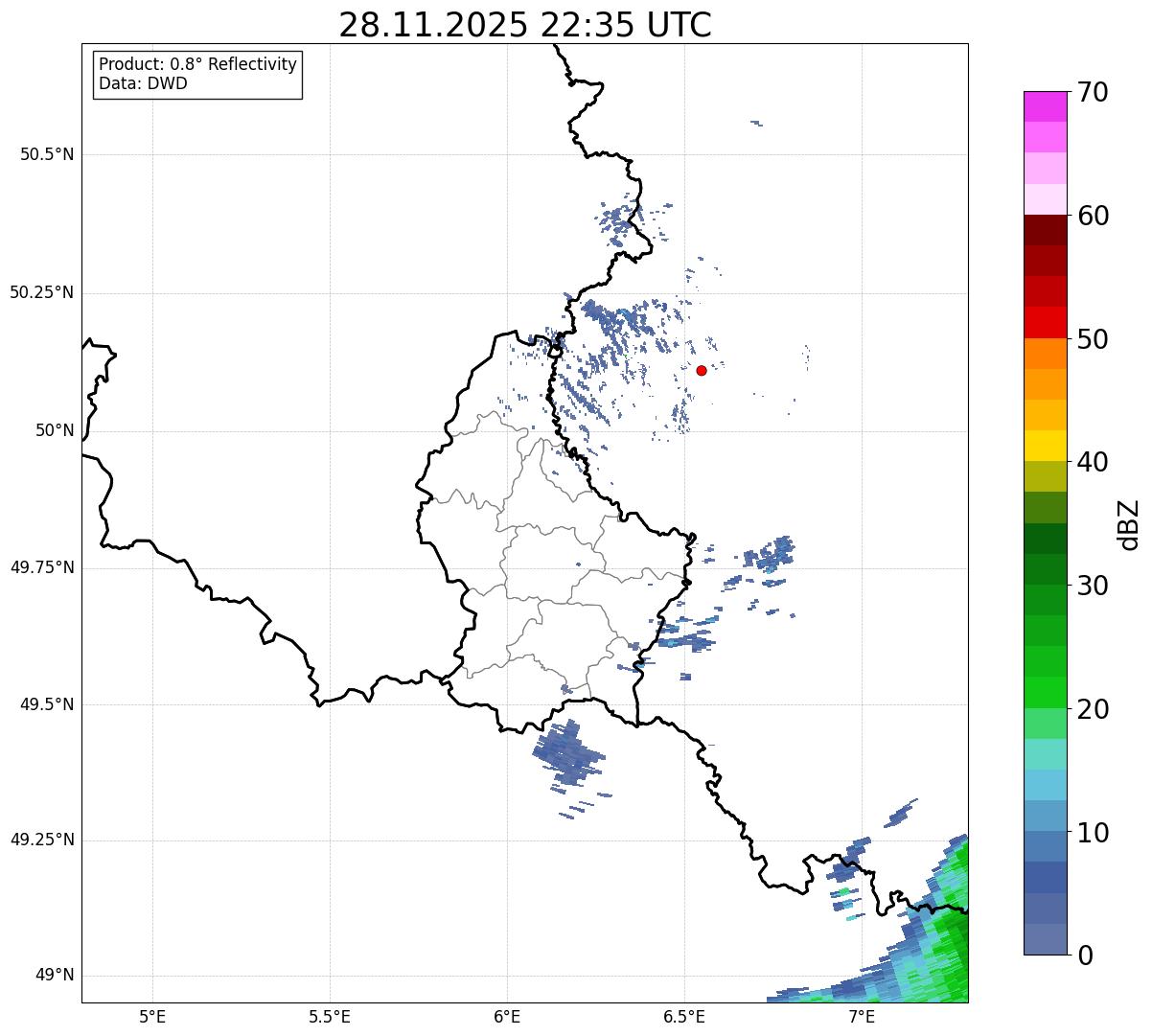The width and height of the screenshot is (1152, 1036).
Task: Click the colorbar tick value '40'
Action: click(1093, 462)
